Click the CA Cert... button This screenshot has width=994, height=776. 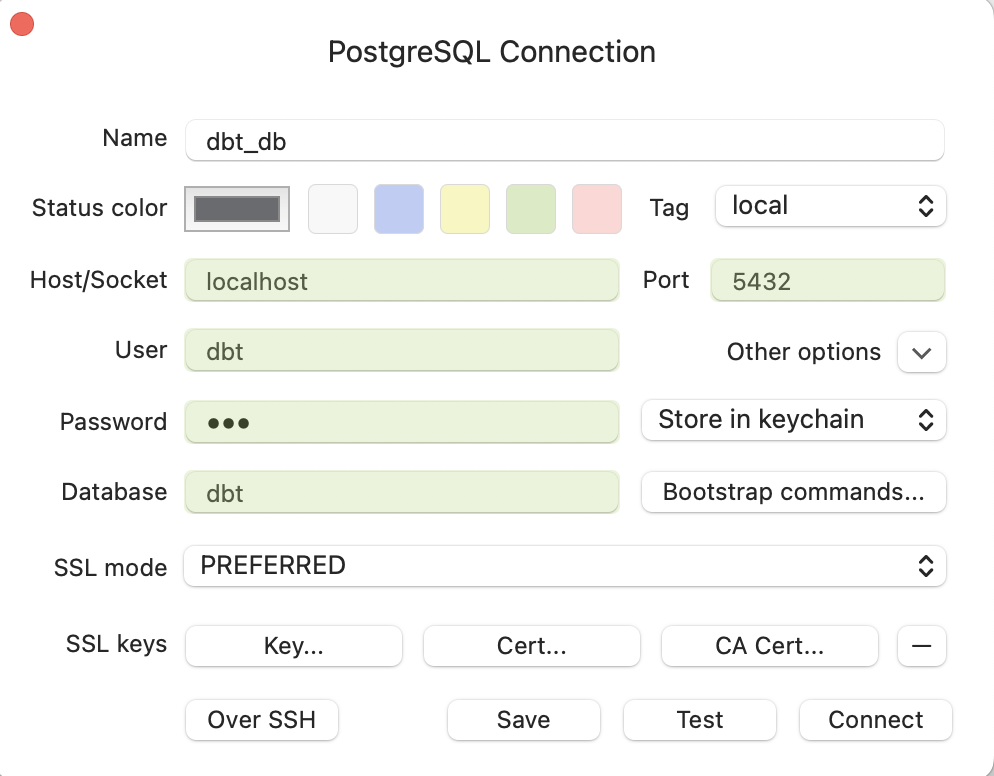pos(770,646)
